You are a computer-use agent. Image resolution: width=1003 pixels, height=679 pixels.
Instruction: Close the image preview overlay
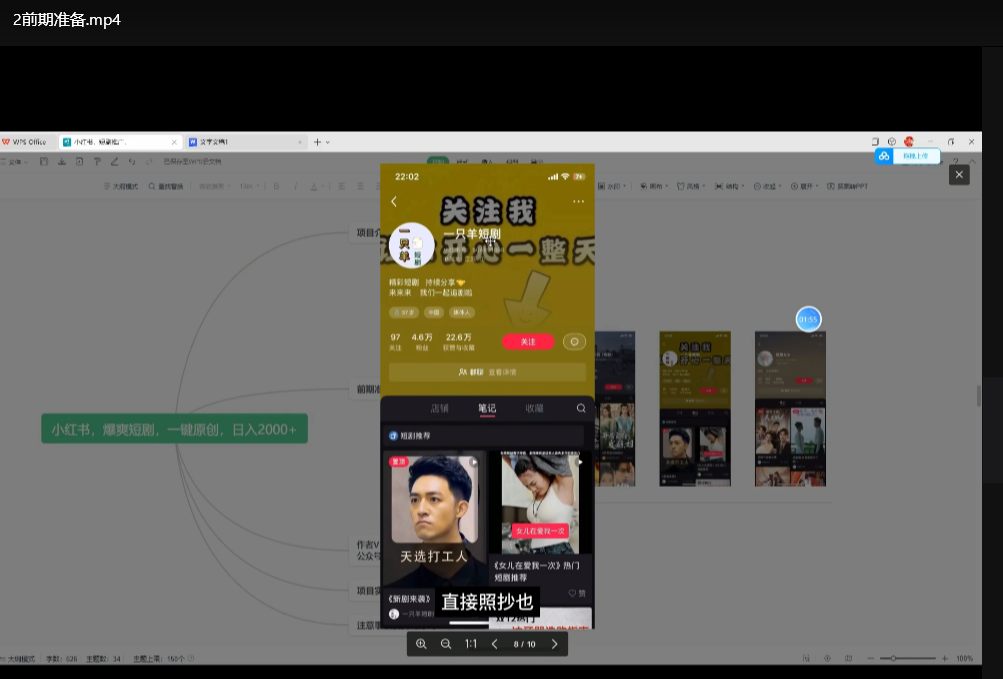click(x=959, y=175)
